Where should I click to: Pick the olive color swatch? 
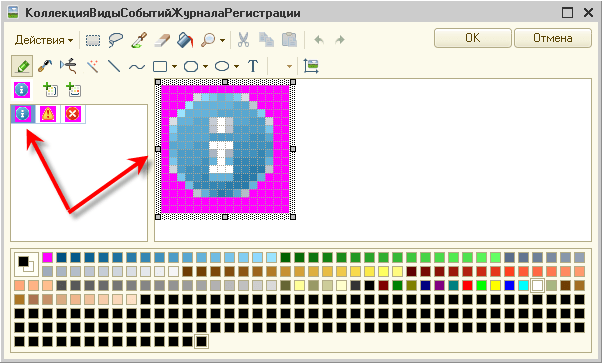click(411, 285)
